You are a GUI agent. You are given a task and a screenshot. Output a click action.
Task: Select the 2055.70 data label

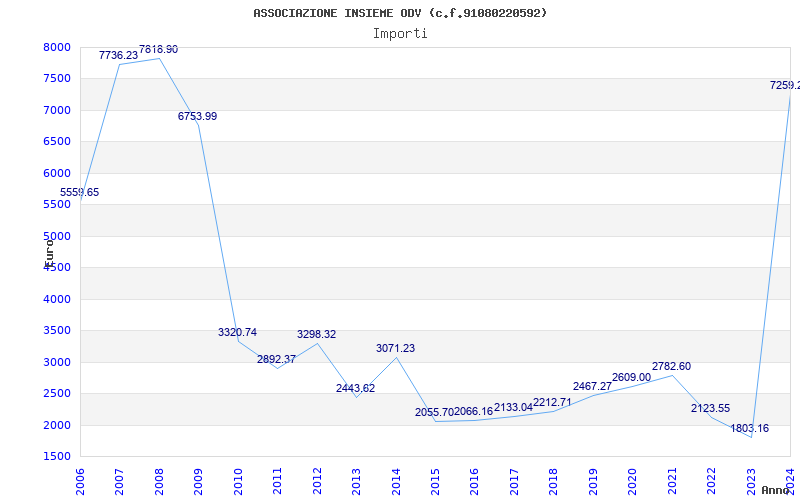click(x=434, y=412)
